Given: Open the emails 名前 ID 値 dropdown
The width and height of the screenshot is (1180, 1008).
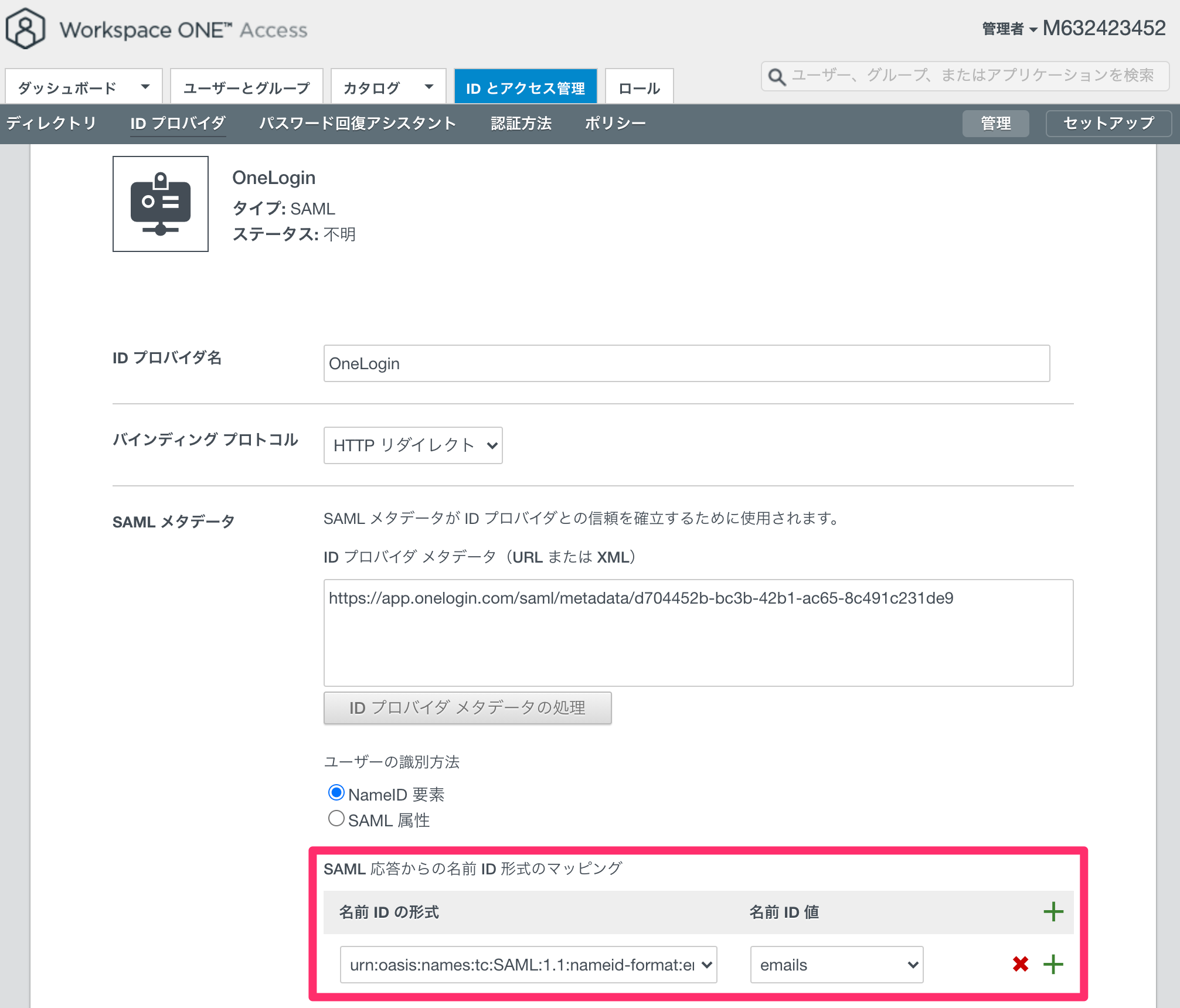Looking at the screenshot, I should click(837, 965).
